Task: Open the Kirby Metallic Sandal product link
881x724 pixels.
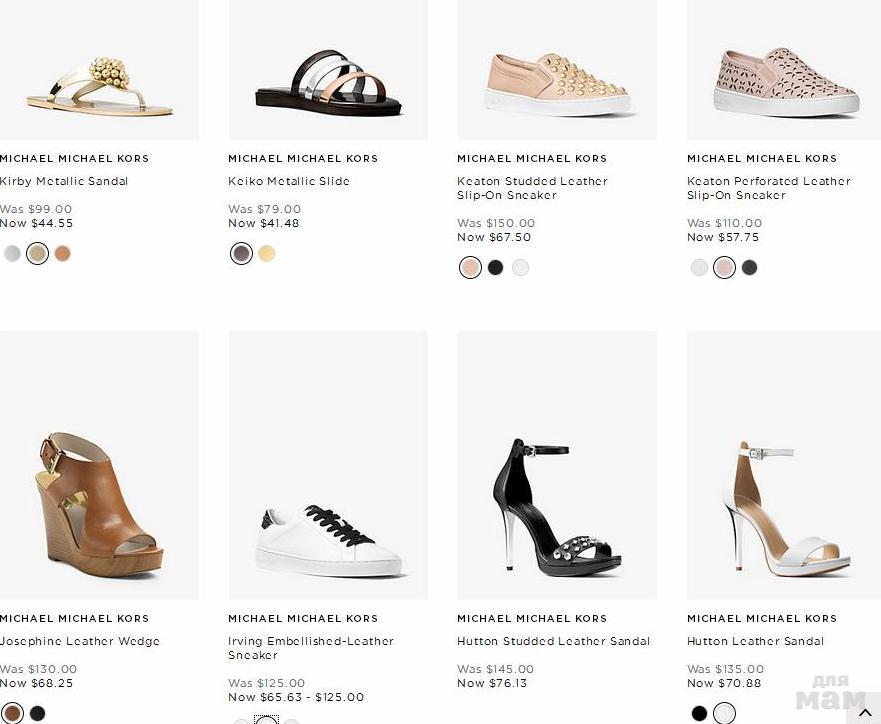Action: click(x=64, y=181)
